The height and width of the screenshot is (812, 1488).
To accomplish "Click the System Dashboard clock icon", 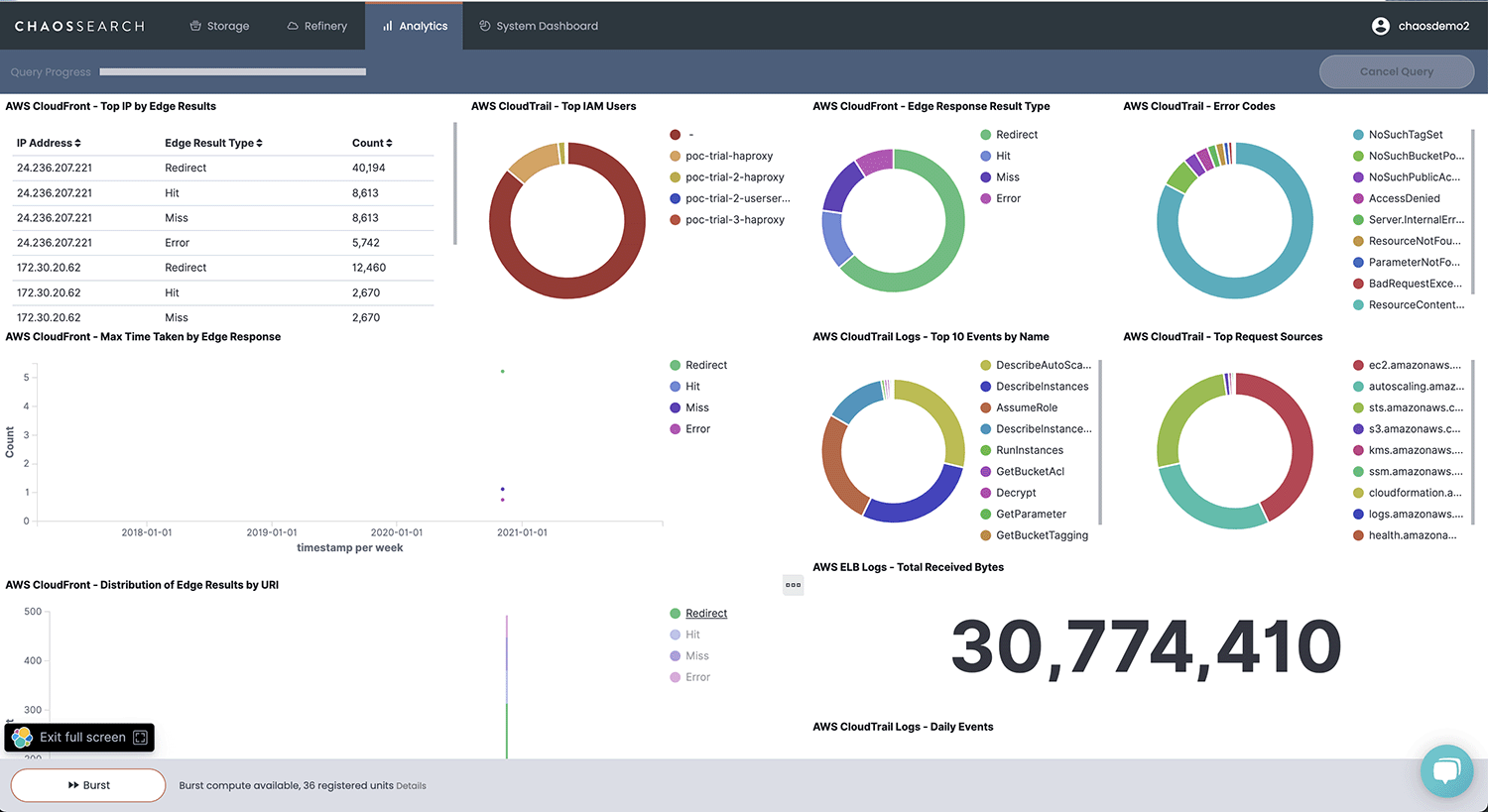I will pos(485,26).
